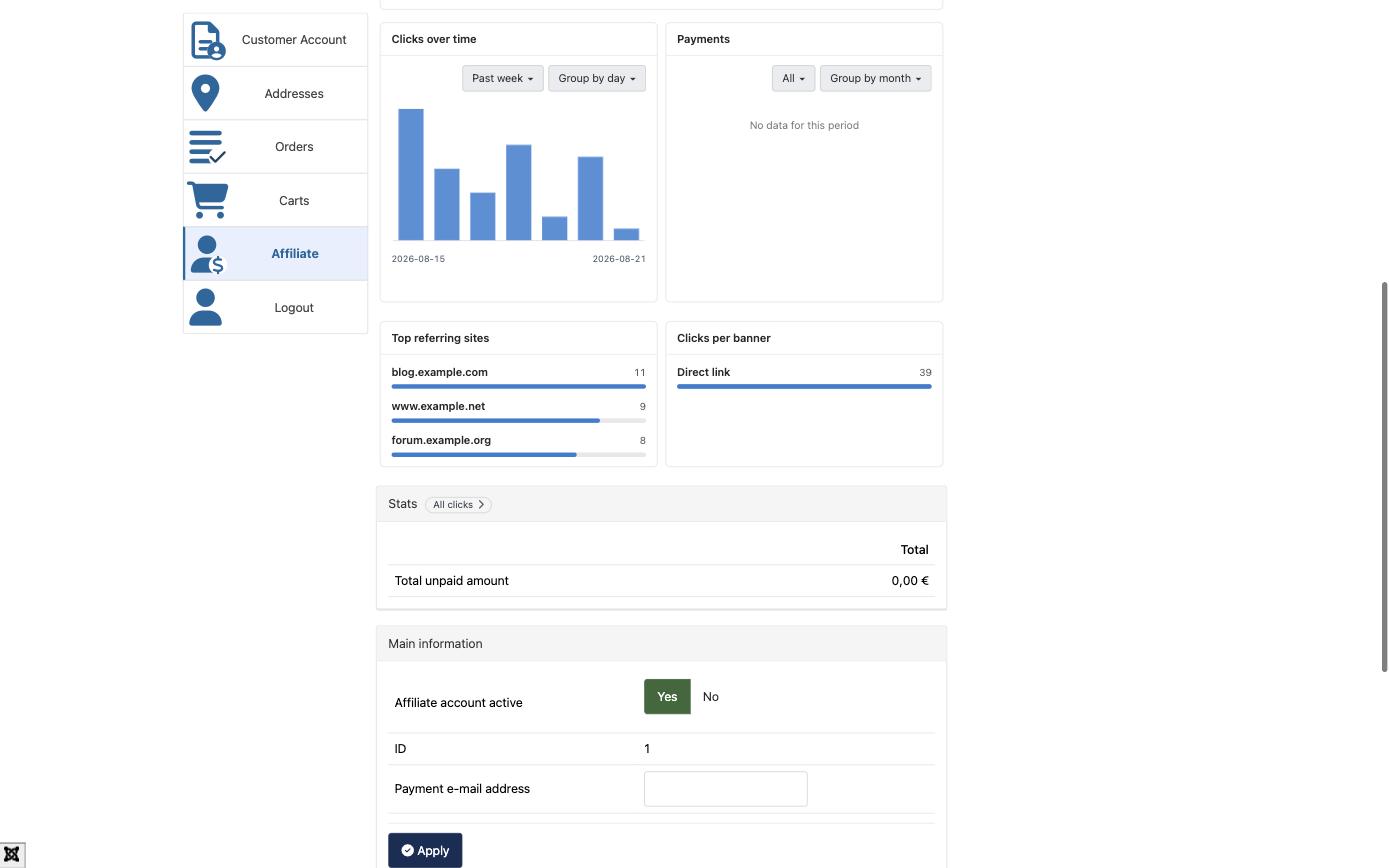Click the Customer Account document icon
Image resolution: width=1389 pixels, height=868 pixels.
coord(208,40)
